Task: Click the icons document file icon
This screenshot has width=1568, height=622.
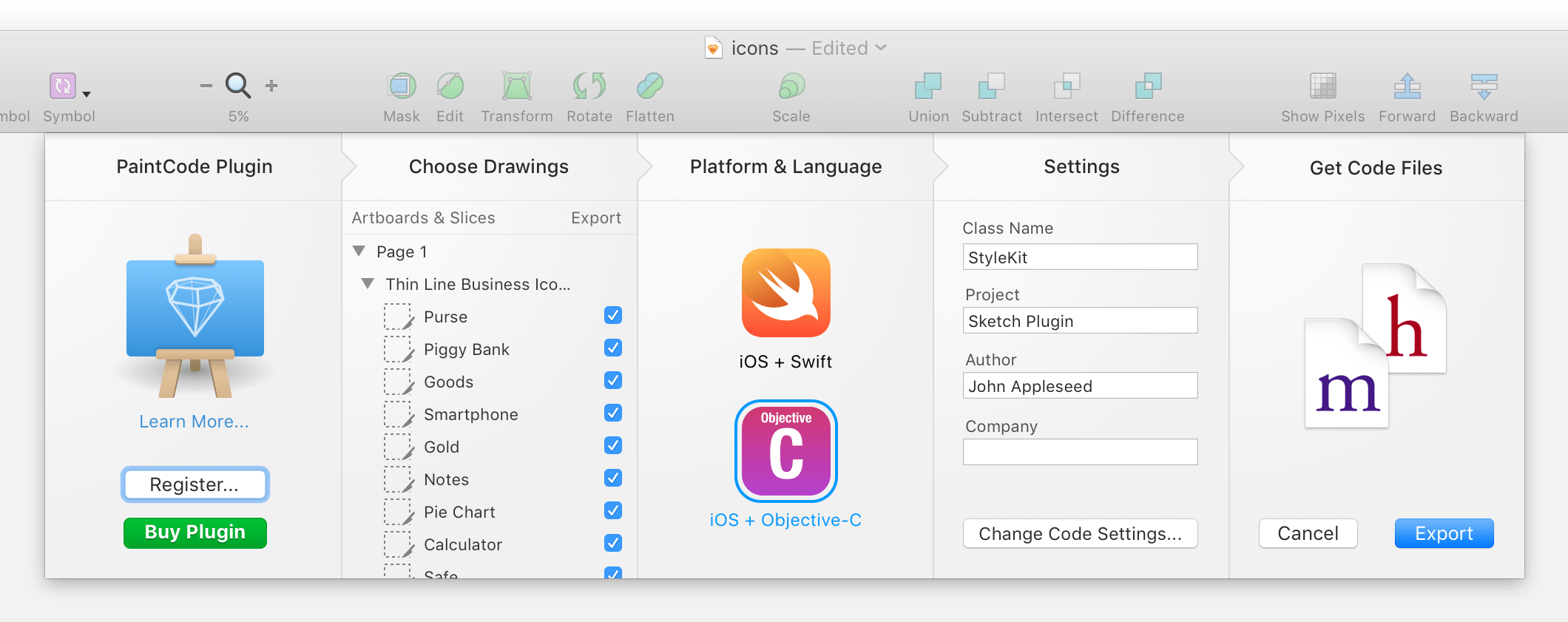Action: point(713,48)
